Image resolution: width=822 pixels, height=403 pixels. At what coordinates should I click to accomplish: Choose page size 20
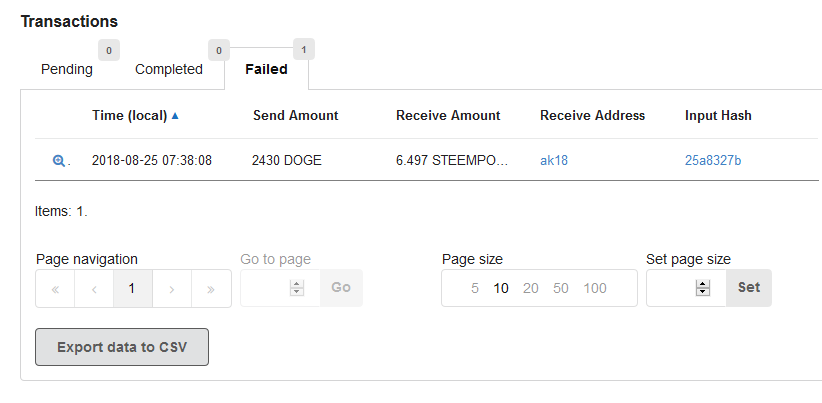(531, 288)
